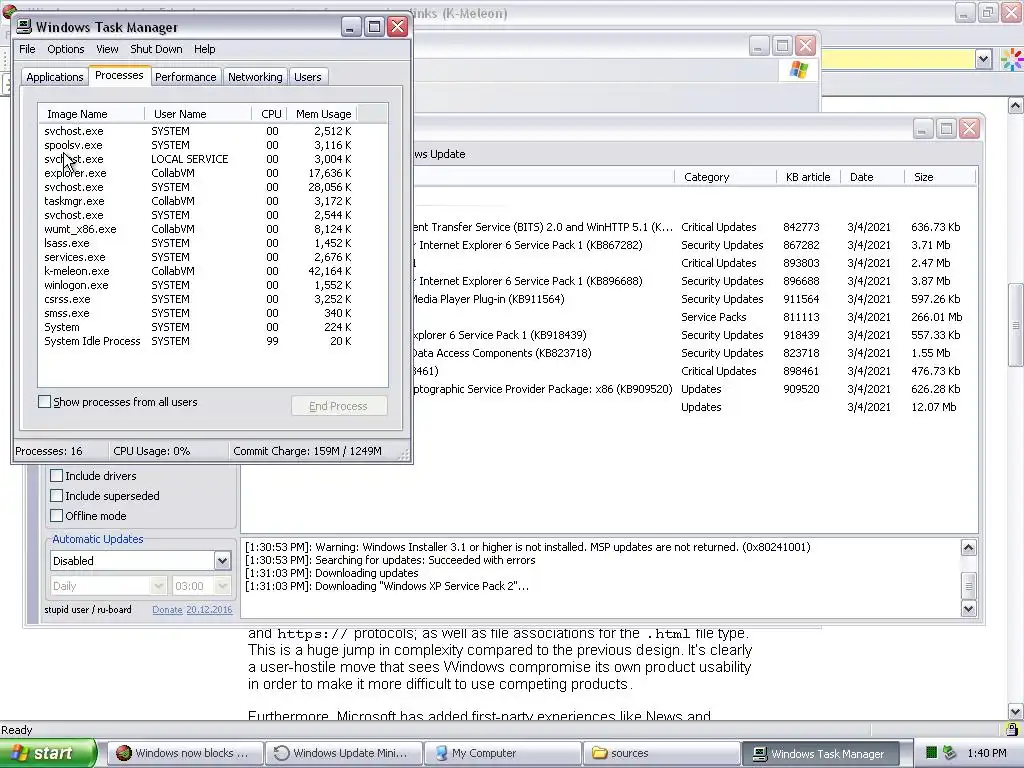This screenshot has height=768, width=1024.
Task: Click the 20.12.2016 version link
Action: pos(209,609)
